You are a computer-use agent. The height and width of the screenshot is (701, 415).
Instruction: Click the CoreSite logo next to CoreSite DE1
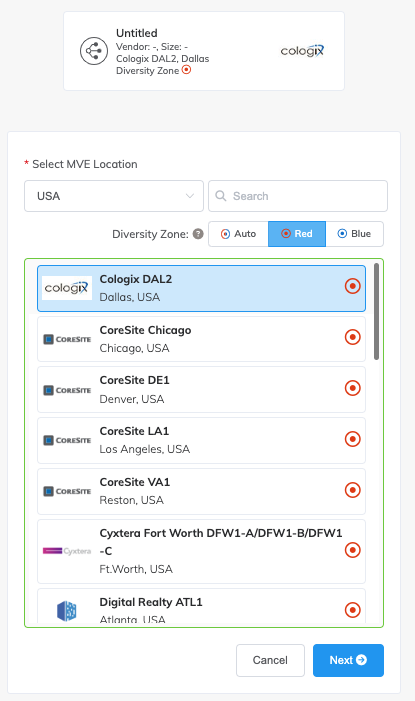(x=67, y=390)
